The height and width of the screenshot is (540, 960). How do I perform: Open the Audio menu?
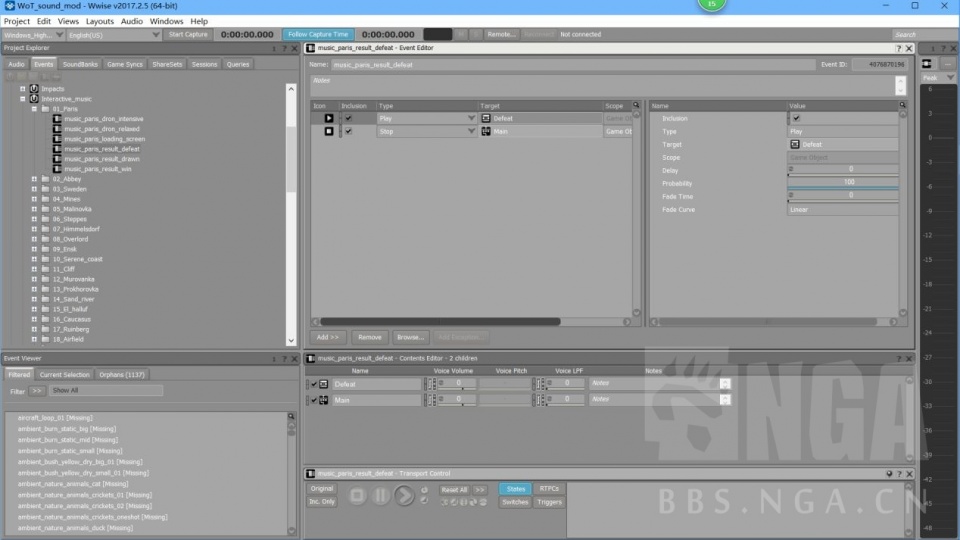click(132, 21)
